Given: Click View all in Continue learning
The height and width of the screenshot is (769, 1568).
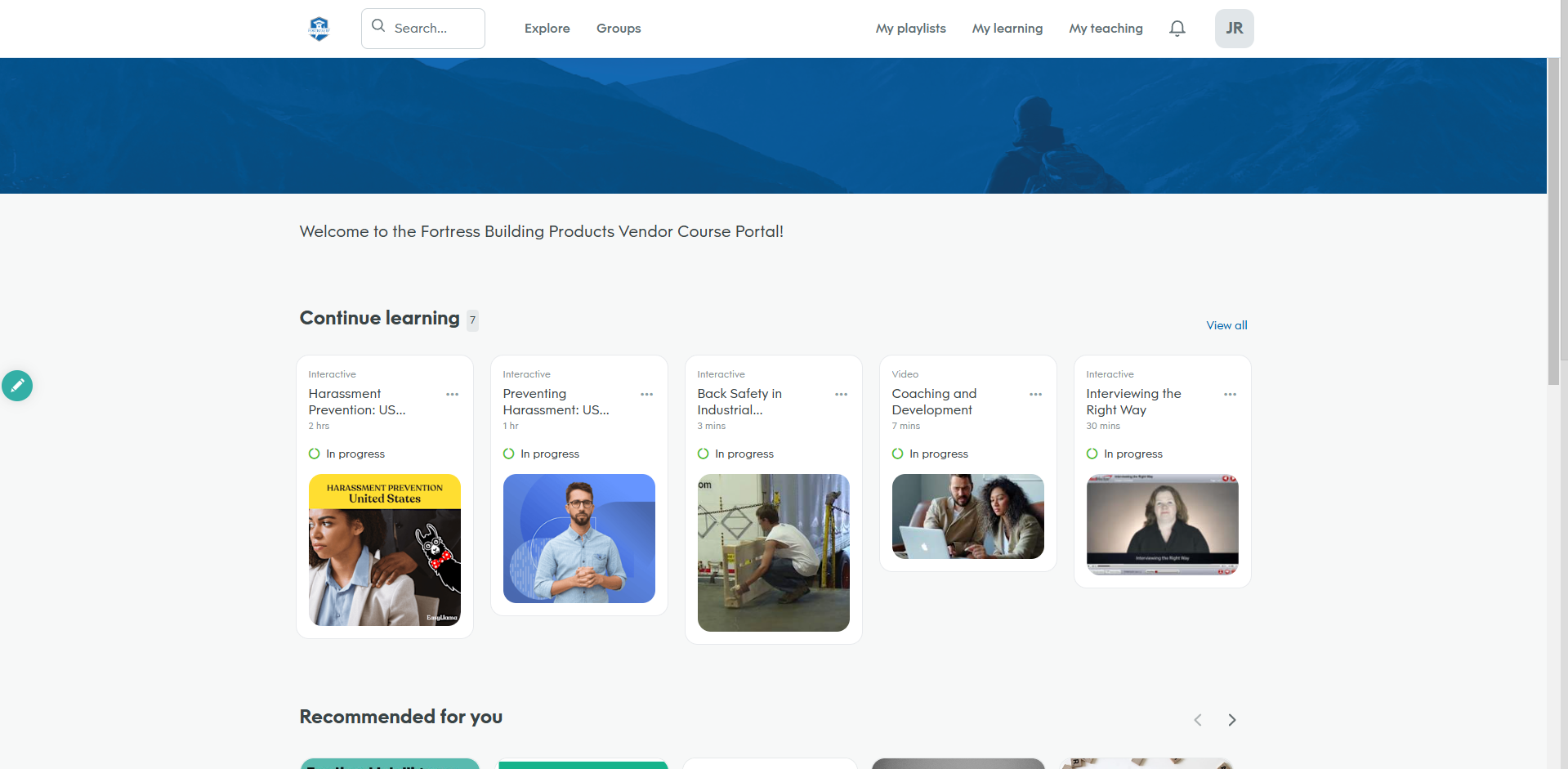Looking at the screenshot, I should [1226, 325].
